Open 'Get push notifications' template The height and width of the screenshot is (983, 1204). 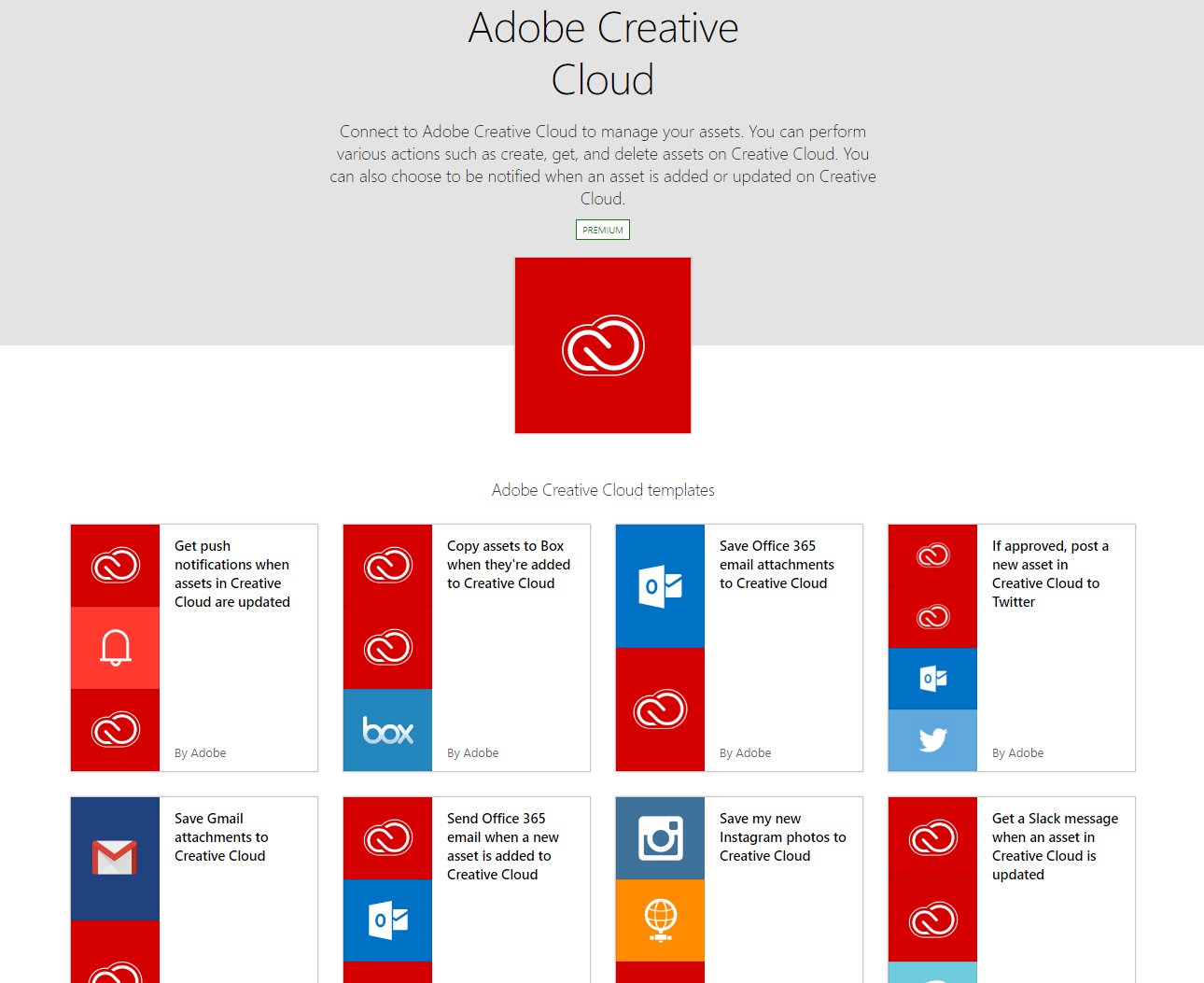pyautogui.click(x=232, y=574)
